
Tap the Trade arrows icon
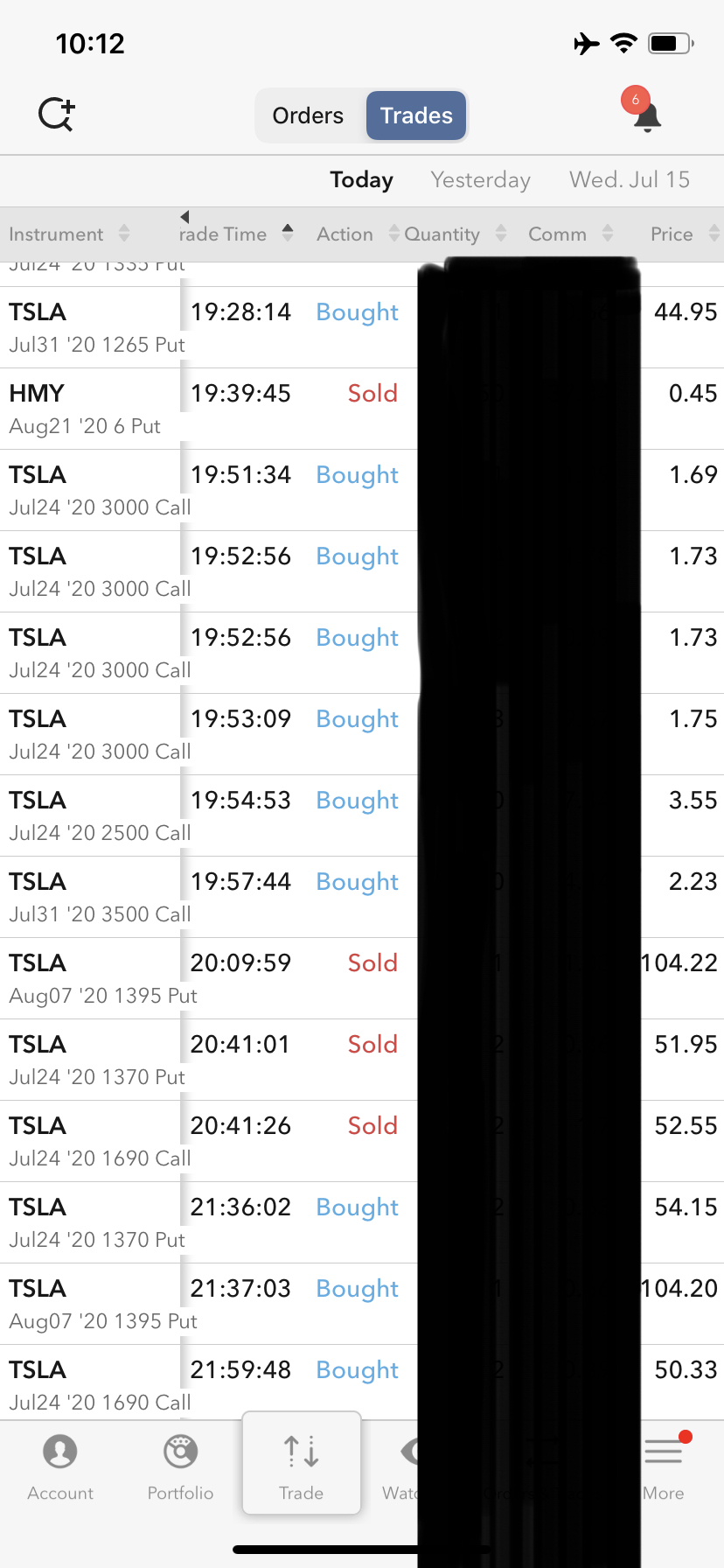click(x=301, y=1452)
